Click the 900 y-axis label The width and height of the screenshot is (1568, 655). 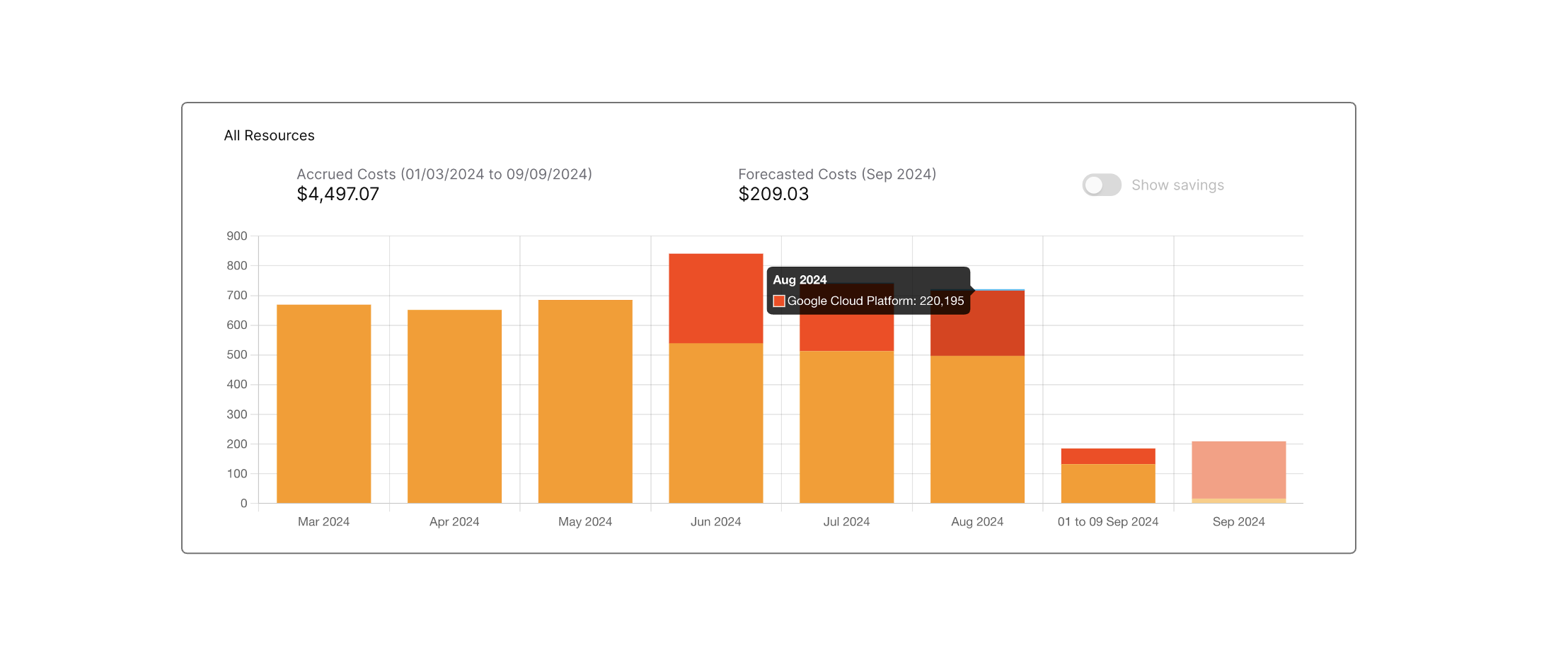coord(237,236)
